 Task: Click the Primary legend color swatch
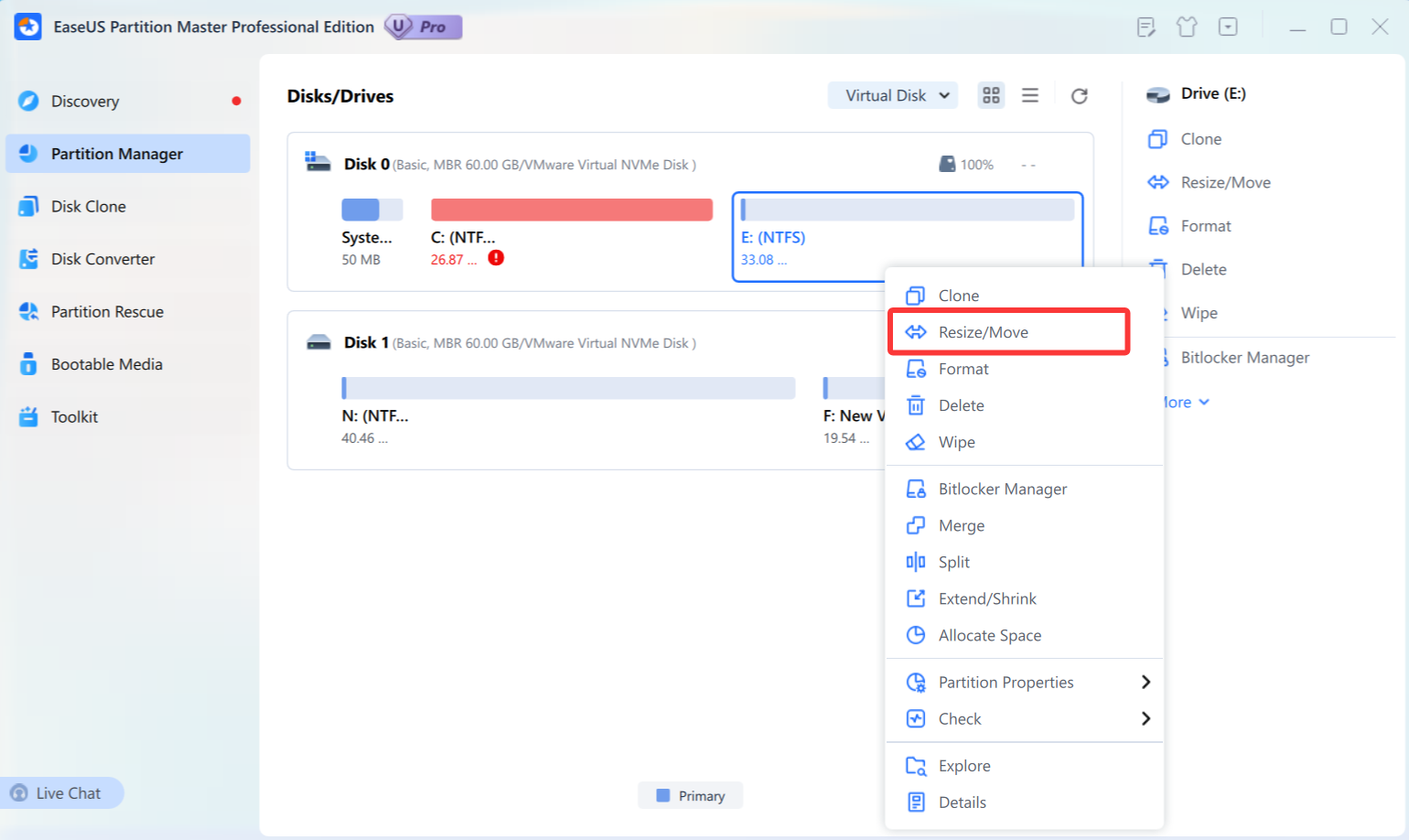tap(663, 796)
